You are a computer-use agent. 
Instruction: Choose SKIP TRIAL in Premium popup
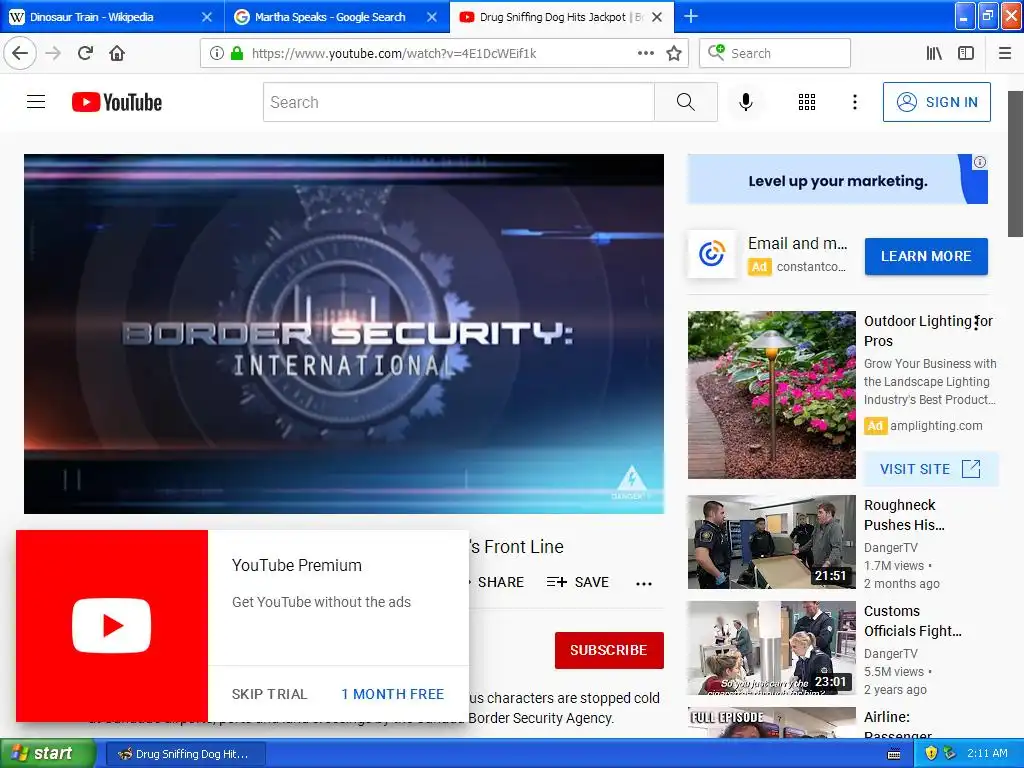tap(269, 694)
